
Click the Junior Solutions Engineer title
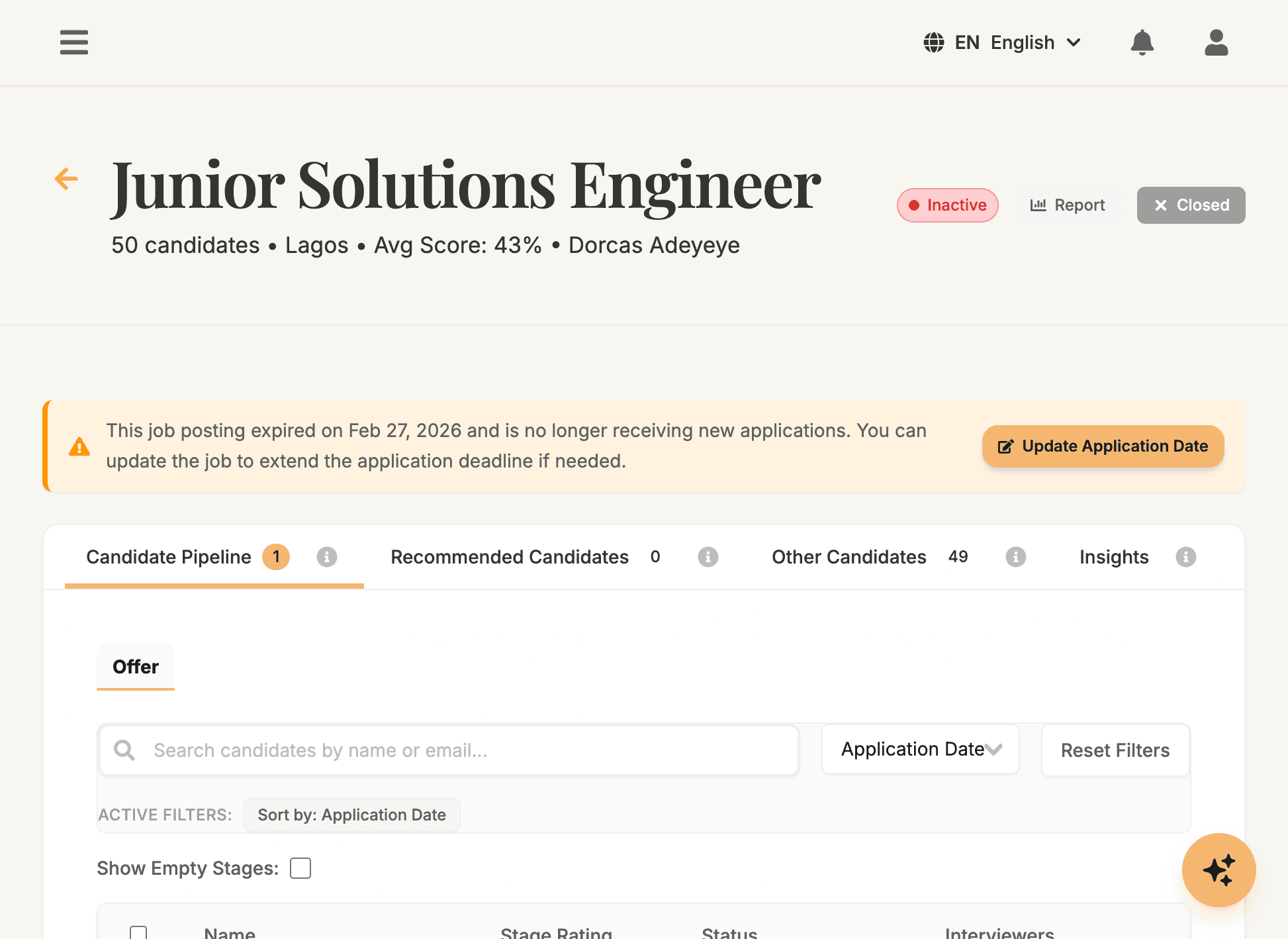(466, 186)
